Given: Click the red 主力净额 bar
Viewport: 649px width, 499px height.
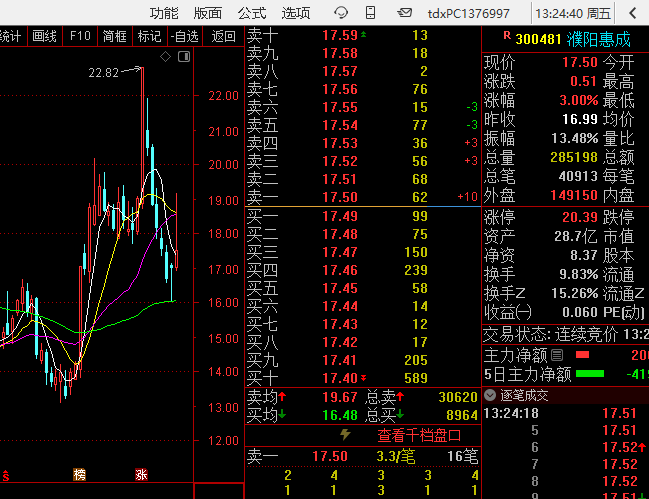Looking at the screenshot, I should (x=582, y=355).
